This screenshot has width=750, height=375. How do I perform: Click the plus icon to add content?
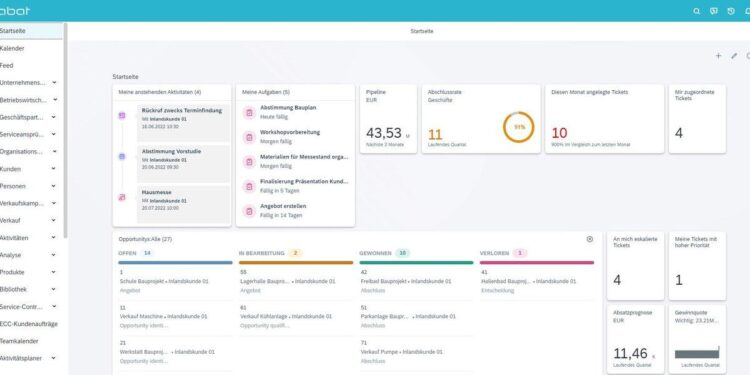pyautogui.click(x=718, y=56)
